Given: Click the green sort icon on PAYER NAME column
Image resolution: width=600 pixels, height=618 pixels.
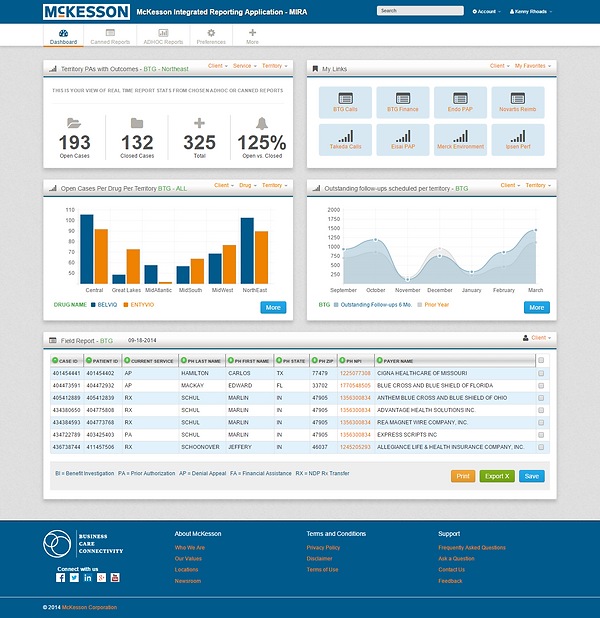Looking at the screenshot, I should pos(380,360).
